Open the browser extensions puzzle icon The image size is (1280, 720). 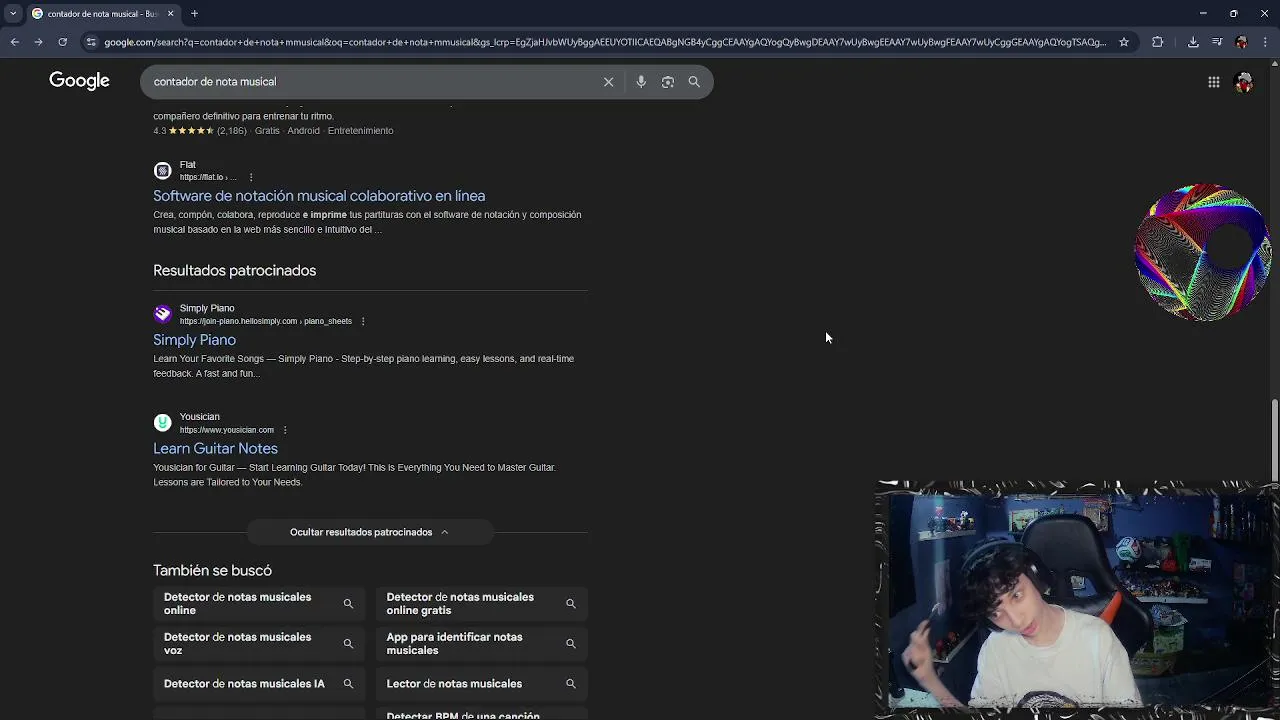1158,42
